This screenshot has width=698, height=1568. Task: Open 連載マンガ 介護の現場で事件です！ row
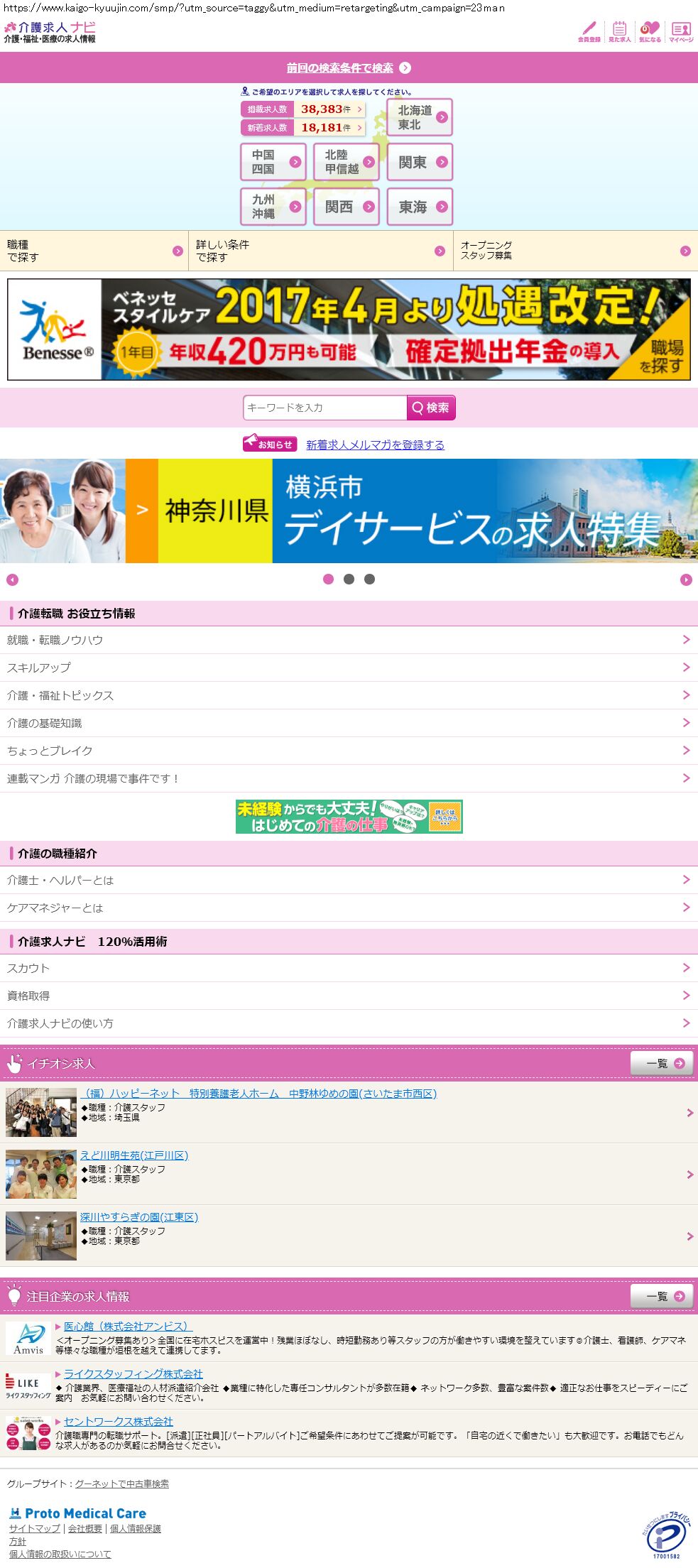[349, 778]
